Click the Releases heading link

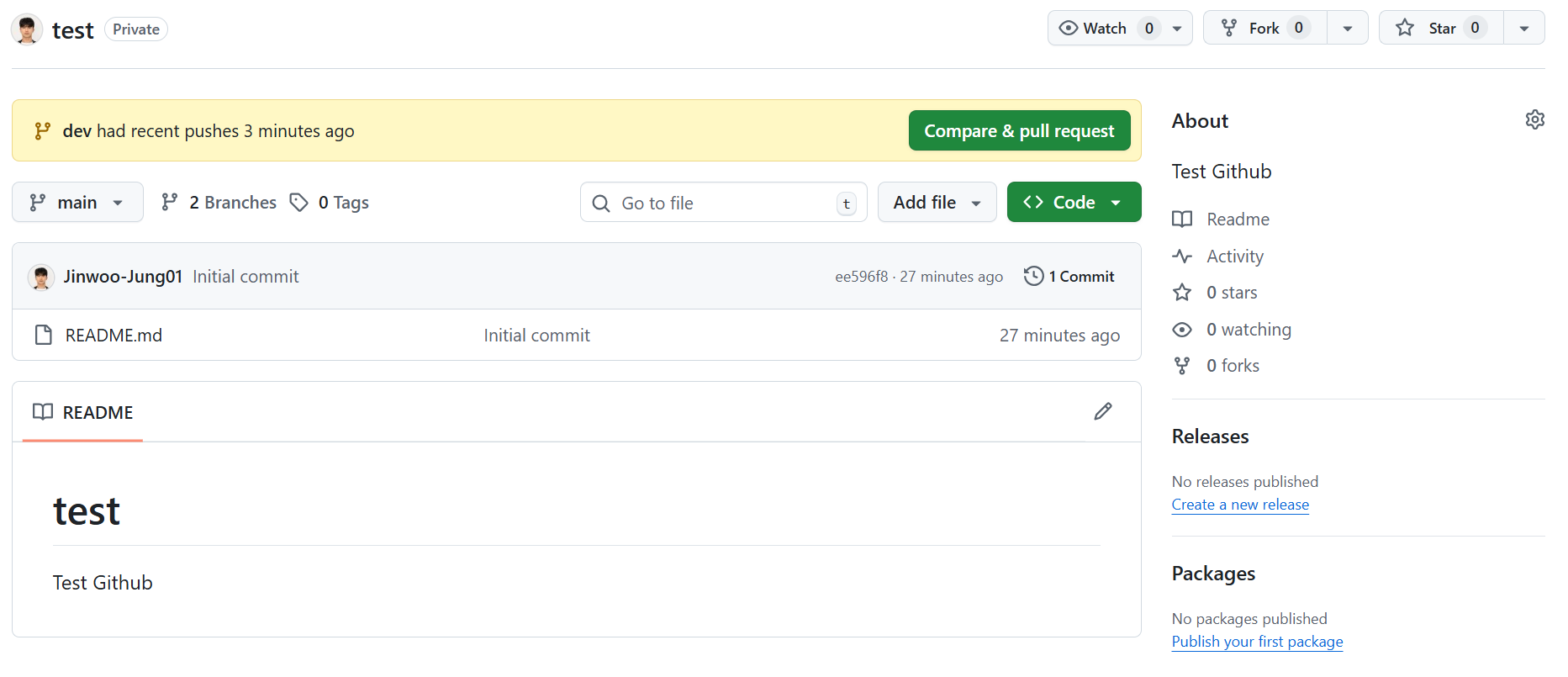[x=1210, y=436]
